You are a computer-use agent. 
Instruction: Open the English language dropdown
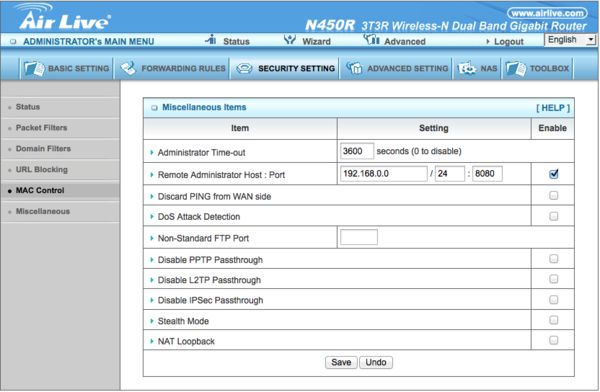tap(570, 40)
